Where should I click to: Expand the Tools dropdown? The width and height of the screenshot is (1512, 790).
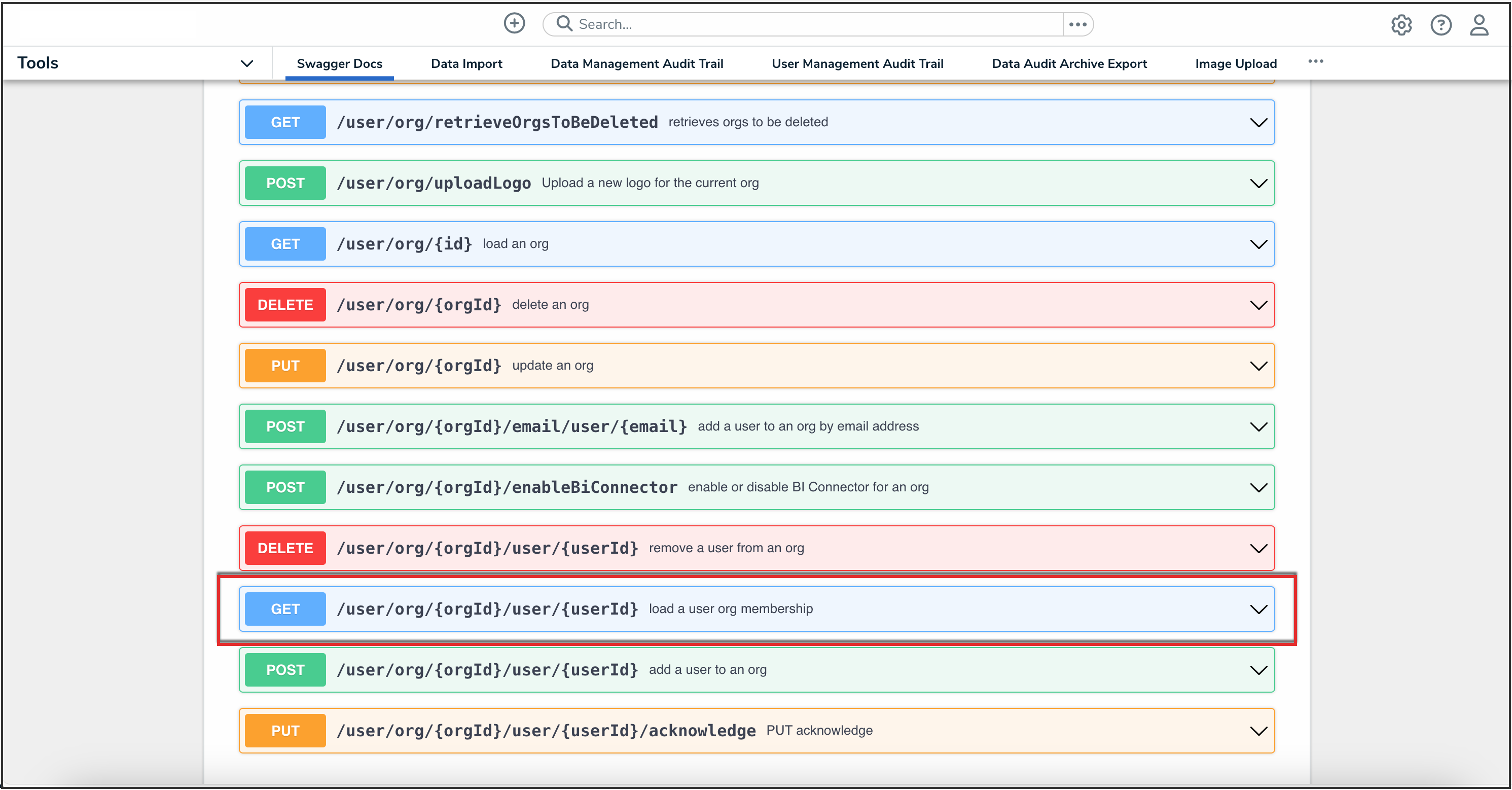[x=247, y=63]
